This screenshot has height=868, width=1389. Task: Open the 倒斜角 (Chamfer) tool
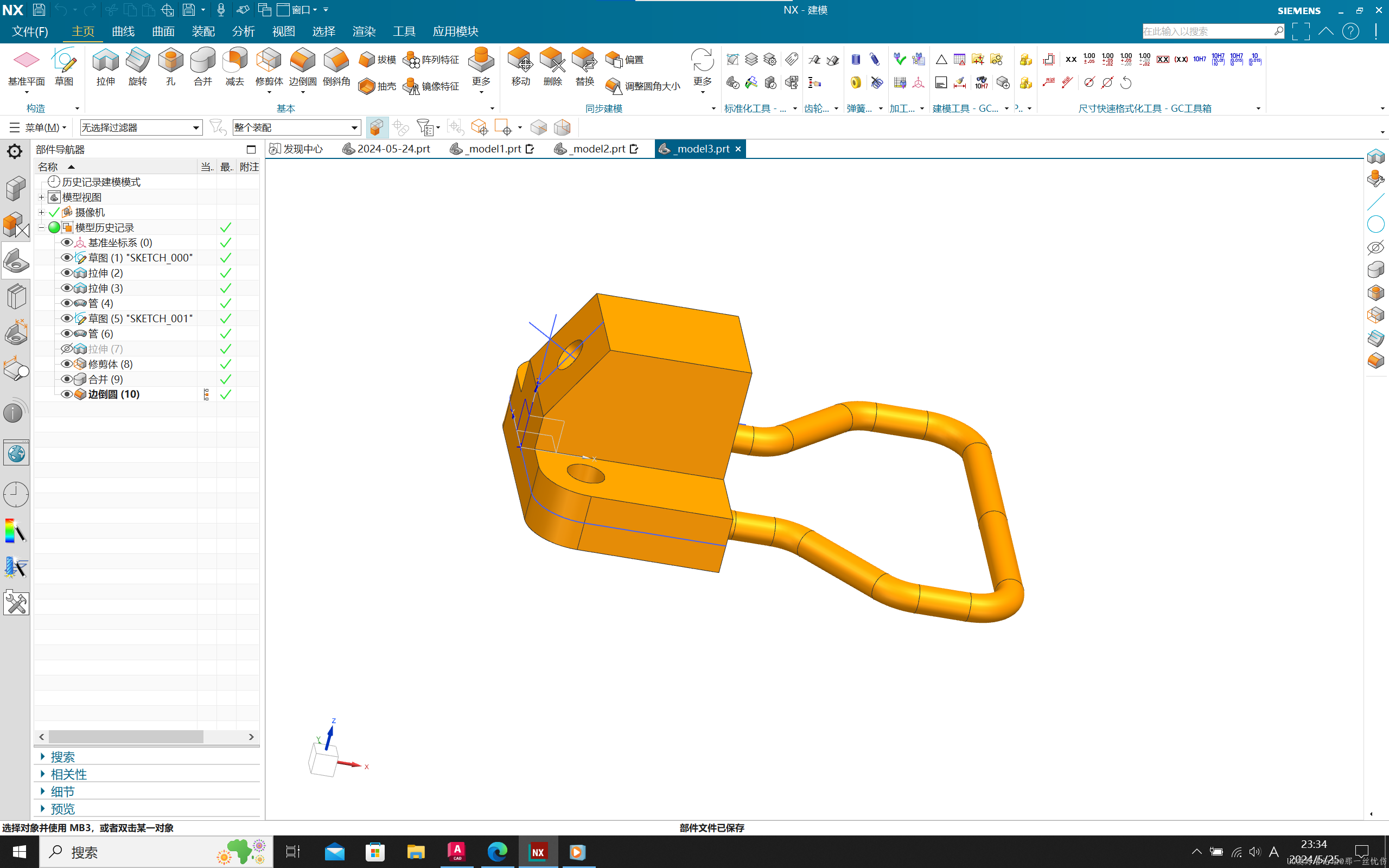(336, 67)
